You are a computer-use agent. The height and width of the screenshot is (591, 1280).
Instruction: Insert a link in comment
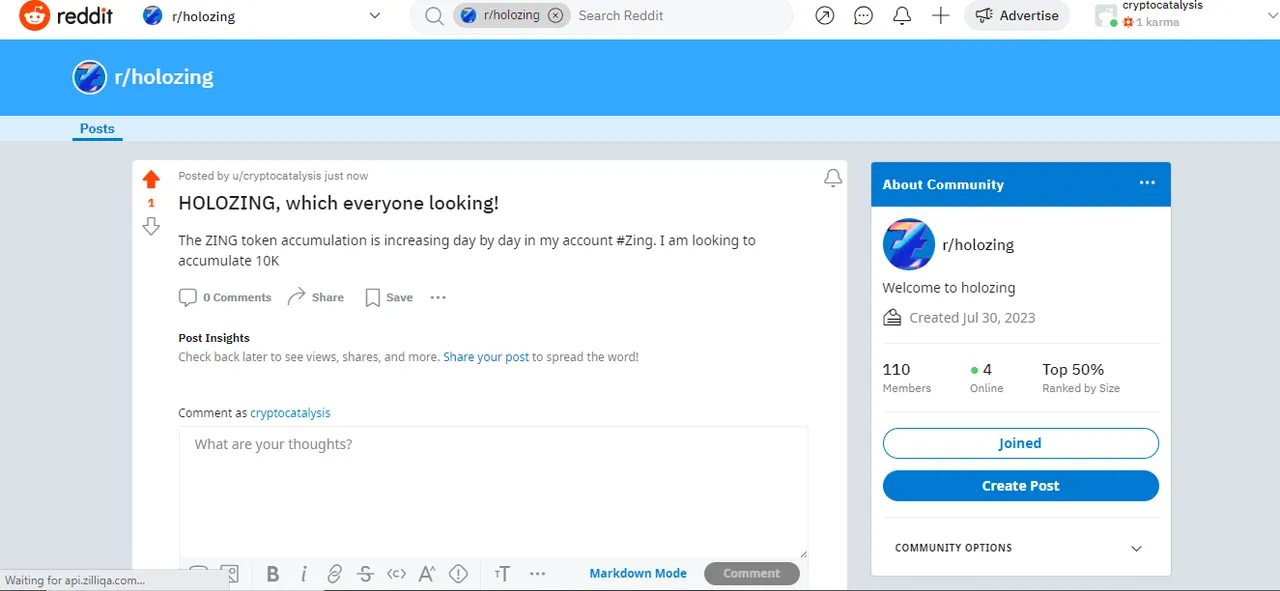click(335, 574)
